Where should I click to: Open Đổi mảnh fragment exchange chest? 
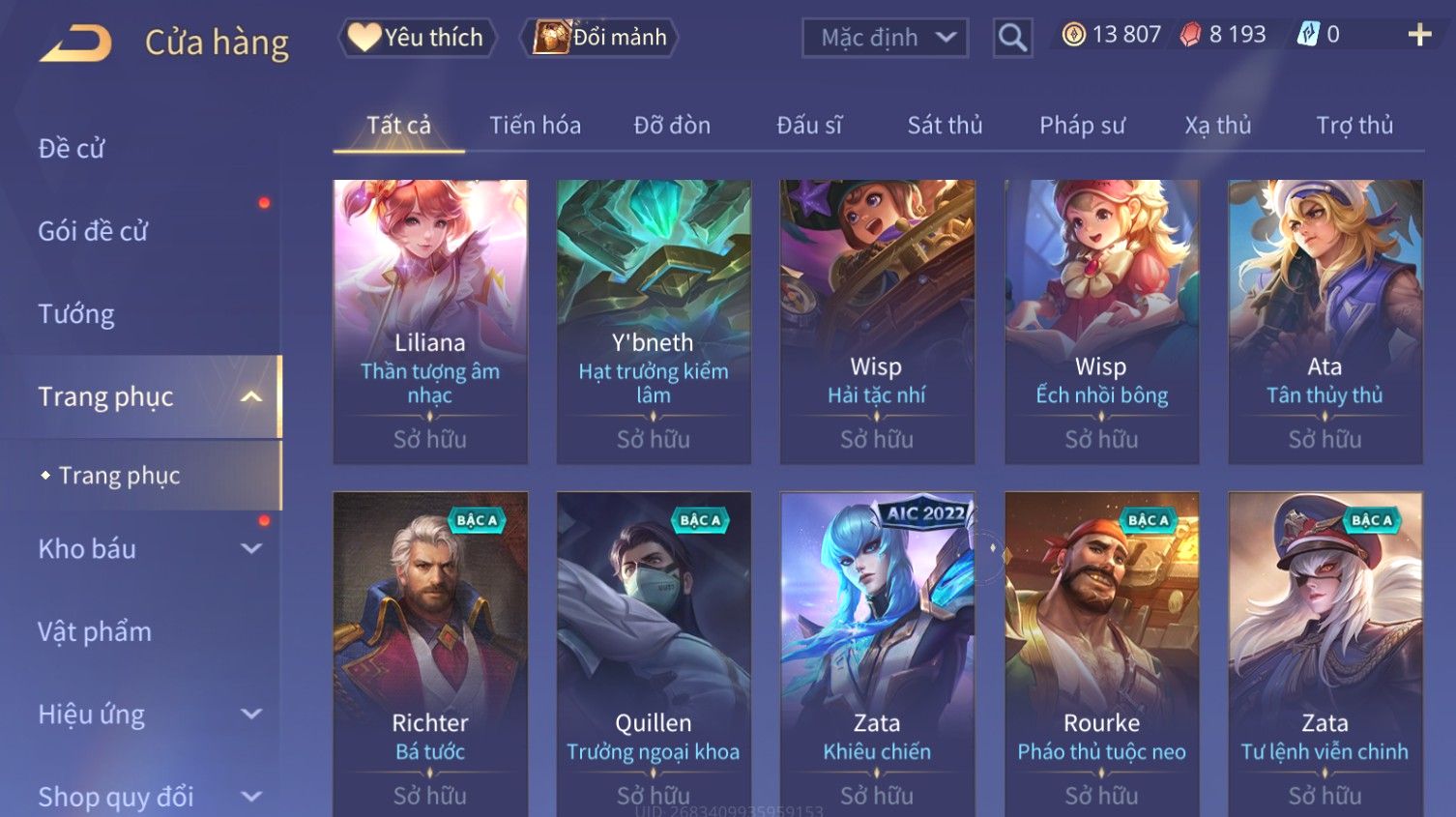point(599,38)
